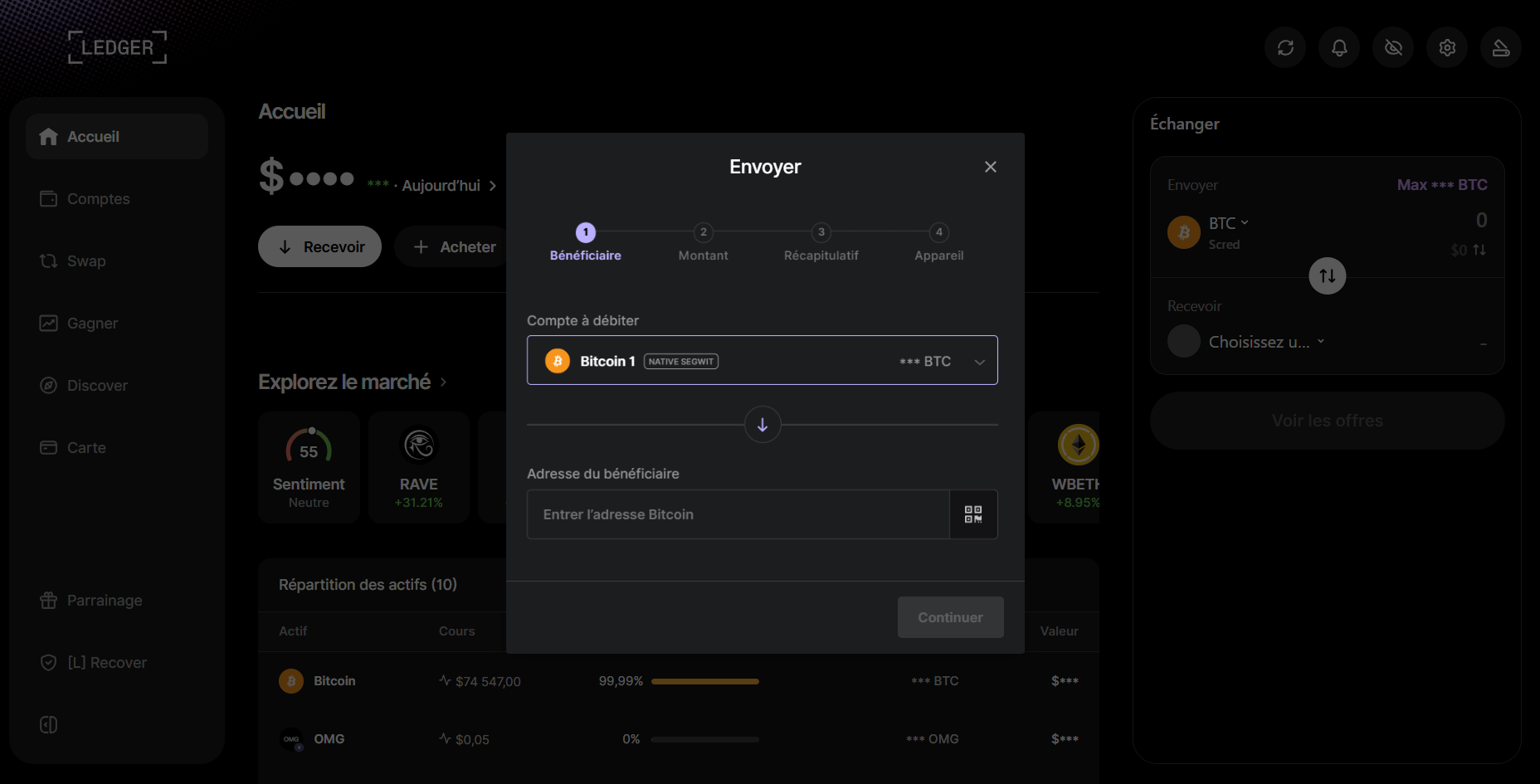Viewport: 1540px width, 784px height.
Task: Open Gagner in the sidebar
Action: (117, 324)
